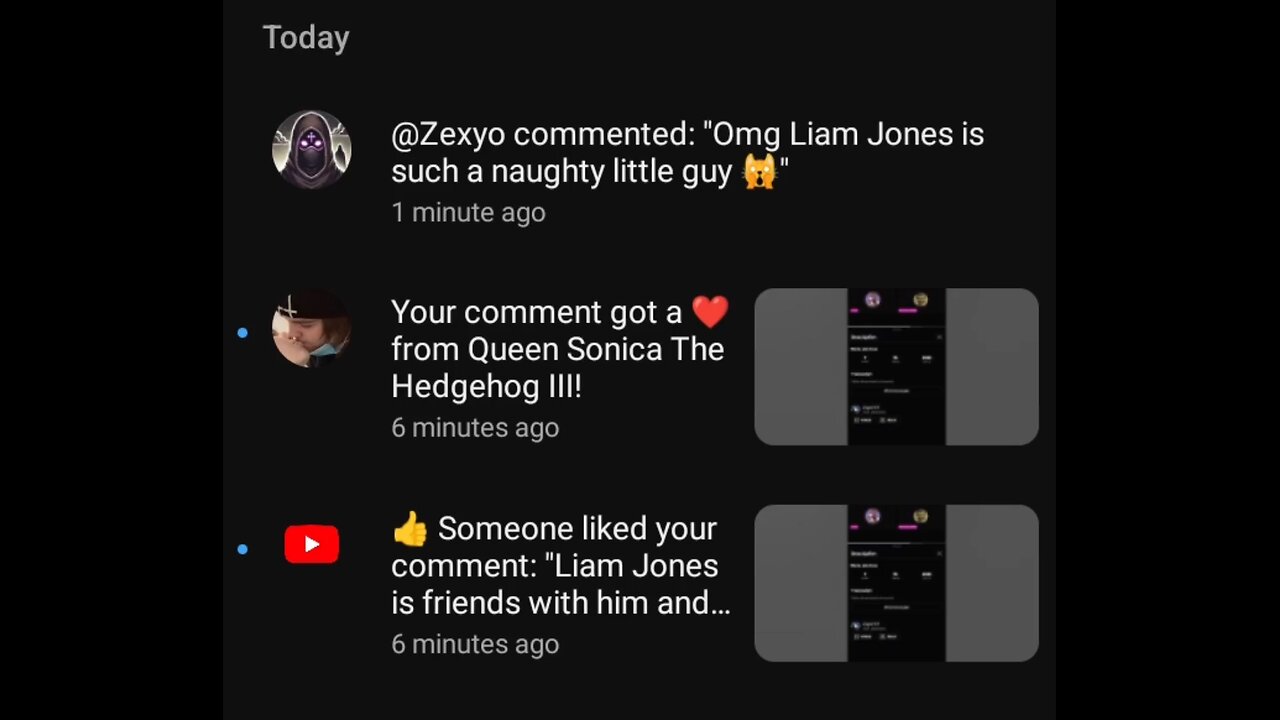Click the "Today" section header

[306, 38]
